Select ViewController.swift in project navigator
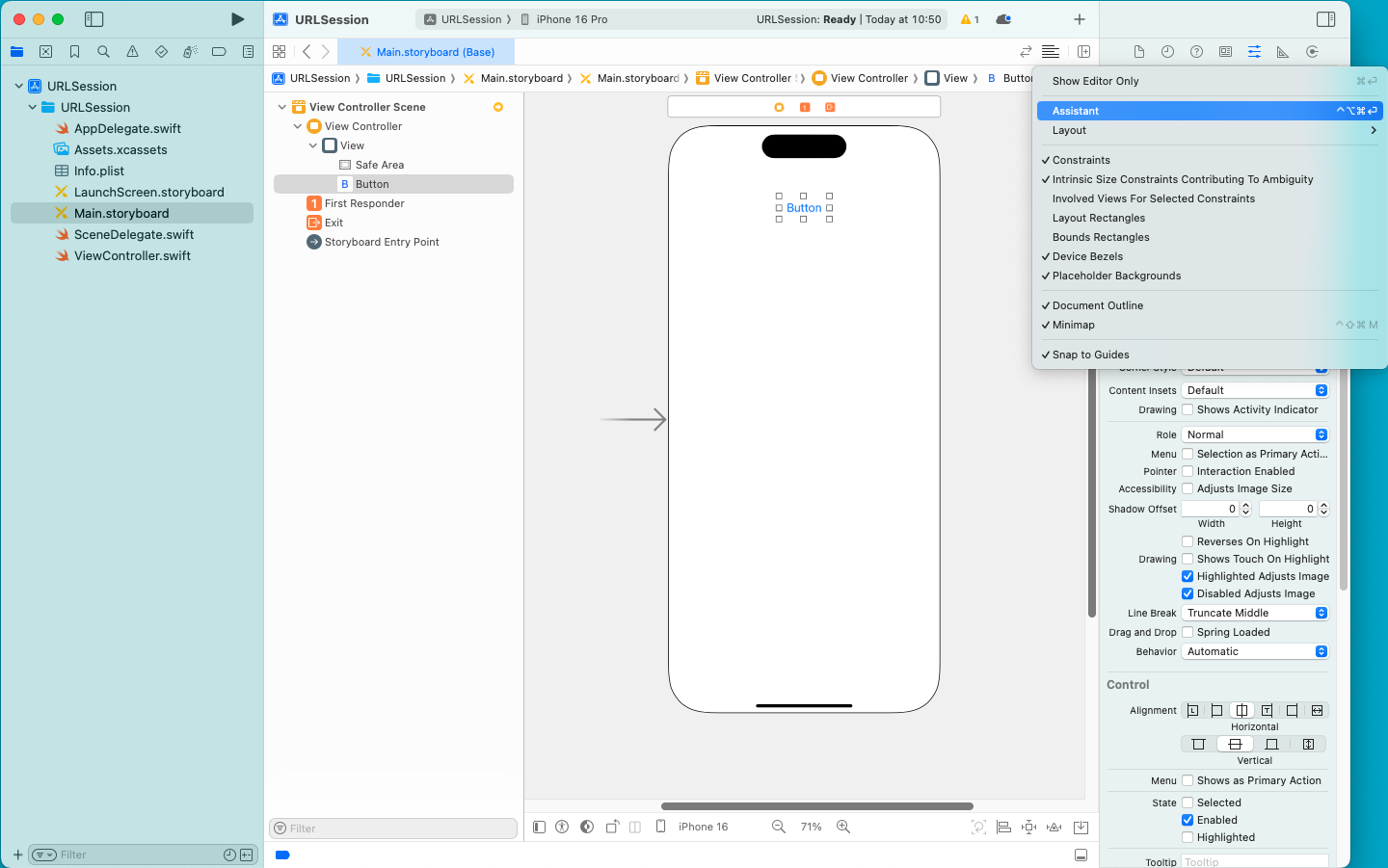1388x868 pixels. [x=132, y=255]
